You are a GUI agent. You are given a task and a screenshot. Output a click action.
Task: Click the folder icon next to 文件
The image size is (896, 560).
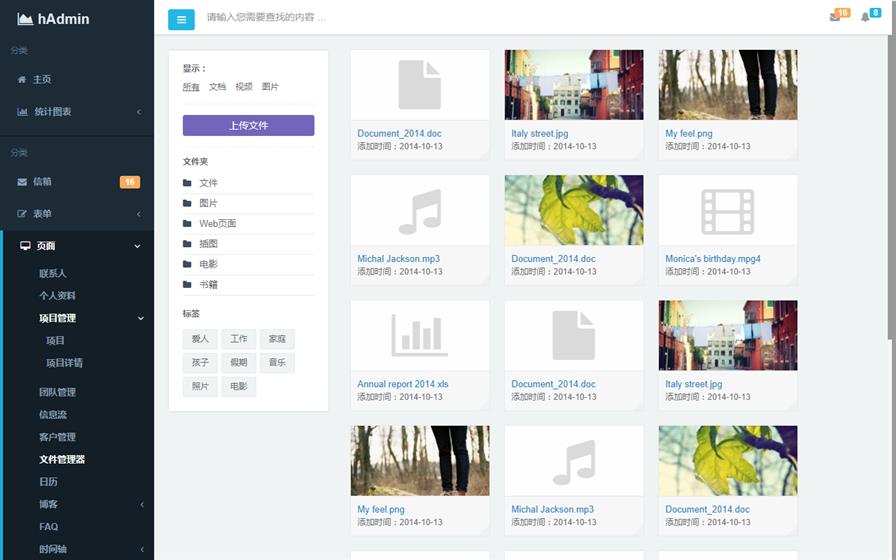[187, 183]
